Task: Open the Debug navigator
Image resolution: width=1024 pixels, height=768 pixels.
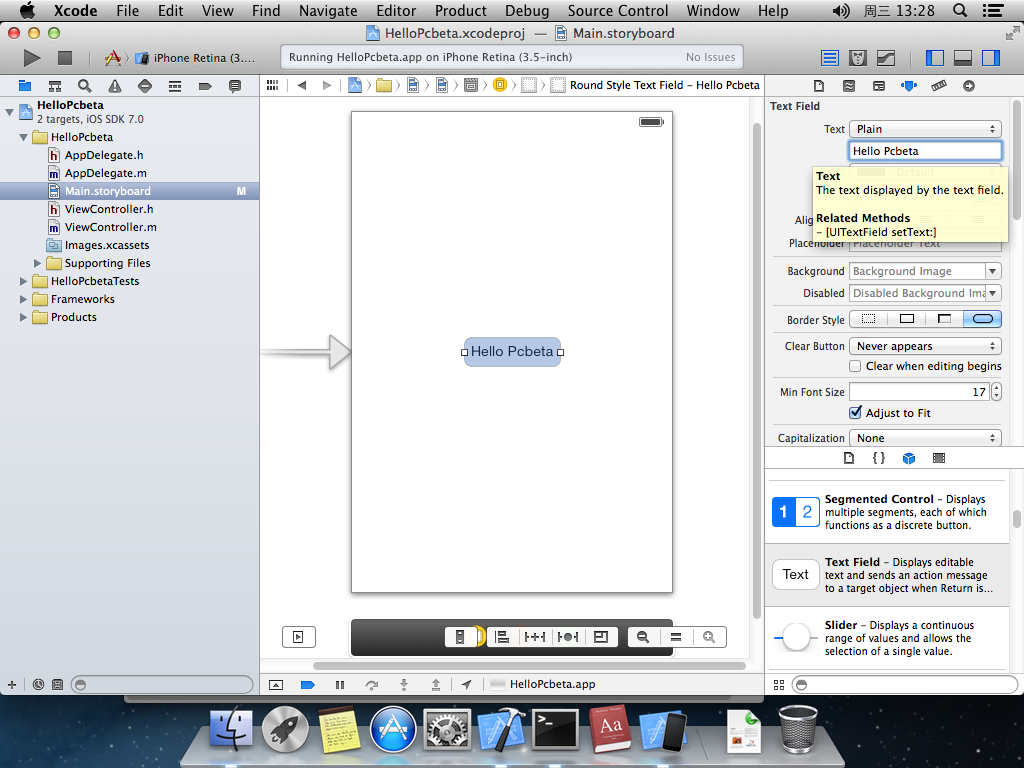Action: pyautogui.click(x=174, y=86)
